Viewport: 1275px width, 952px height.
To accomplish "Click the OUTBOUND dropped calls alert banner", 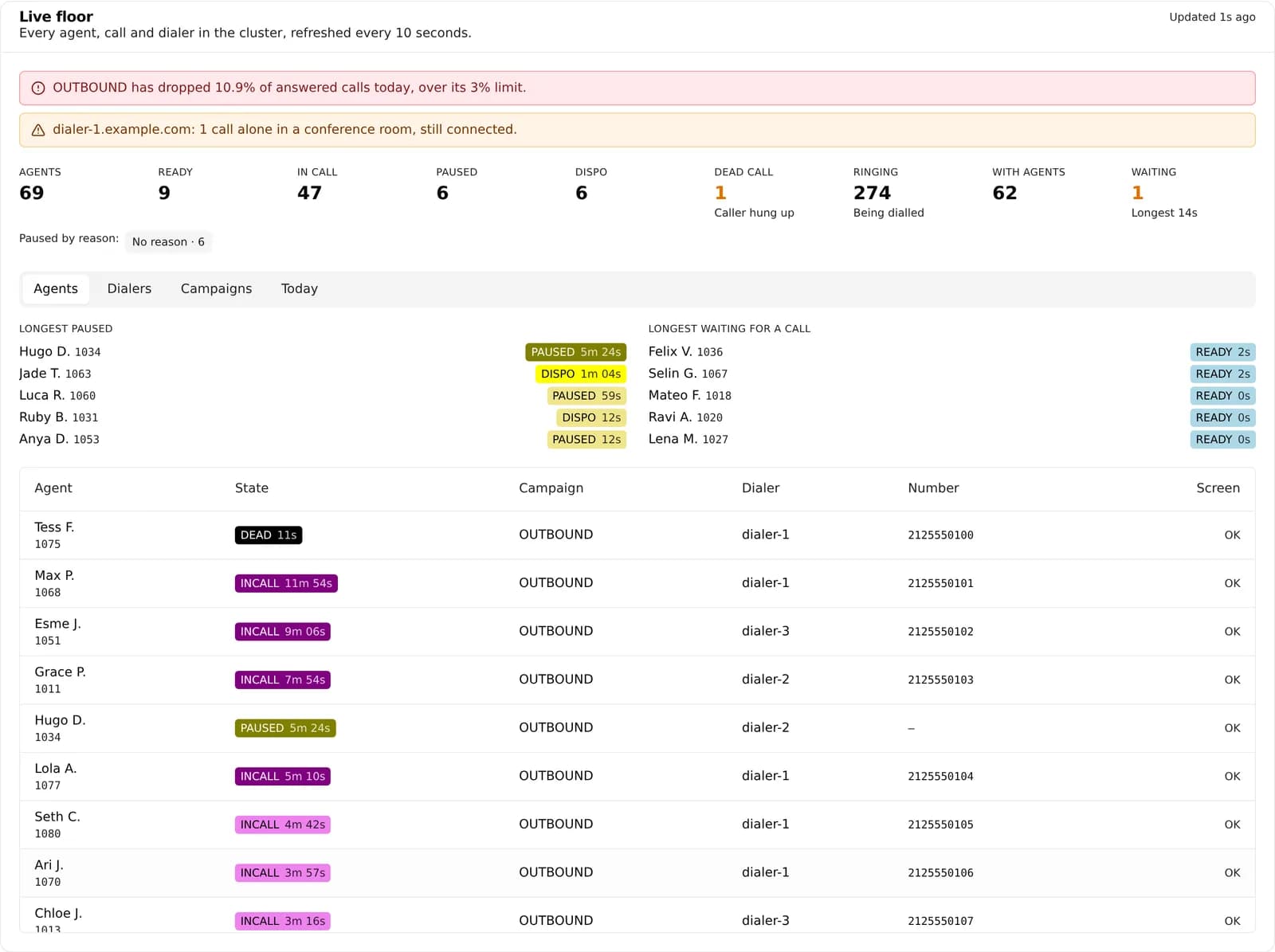I will [x=637, y=88].
